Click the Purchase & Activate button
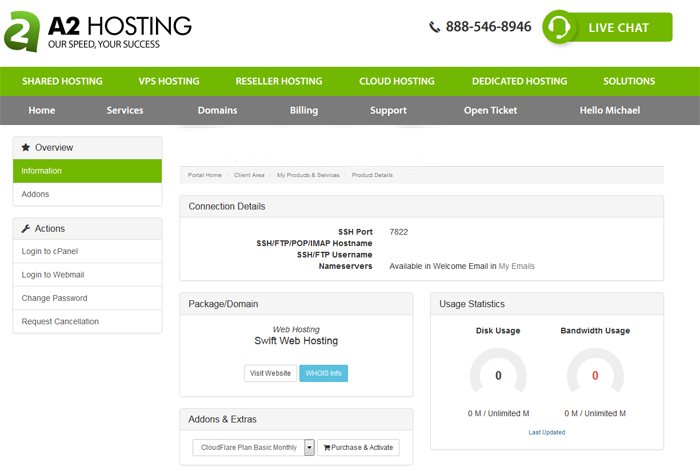 click(358, 447)
